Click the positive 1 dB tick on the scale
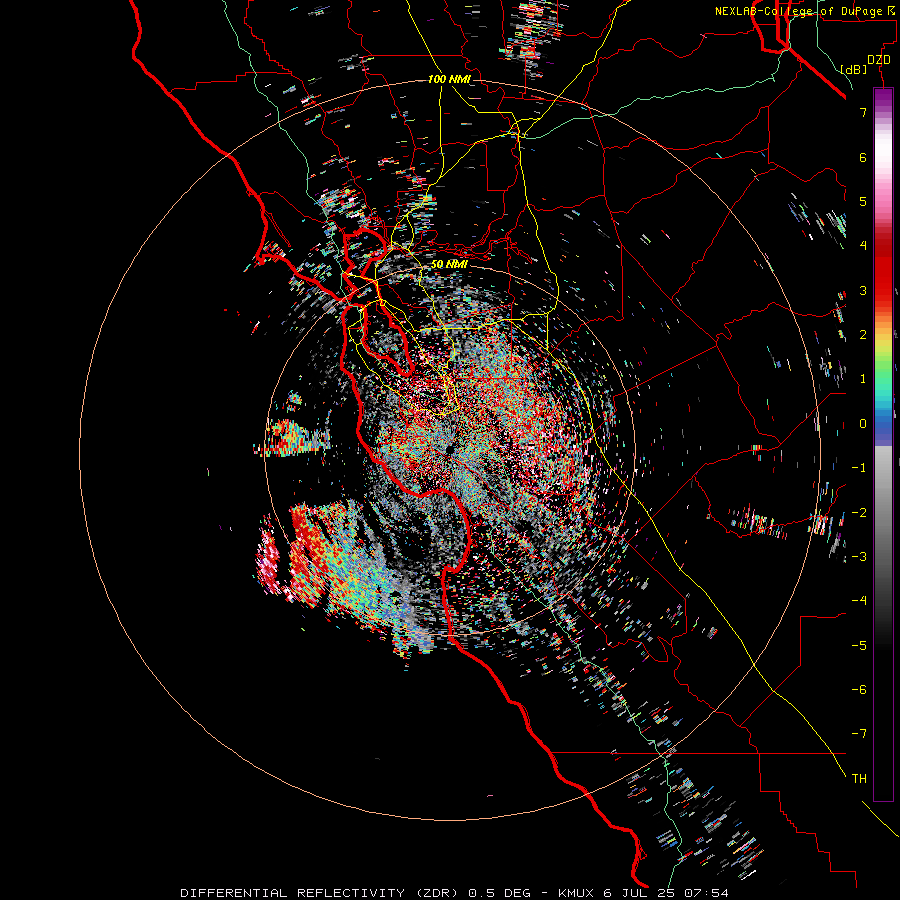This screenshot has width=900, height=900. [x=863, y=379]
